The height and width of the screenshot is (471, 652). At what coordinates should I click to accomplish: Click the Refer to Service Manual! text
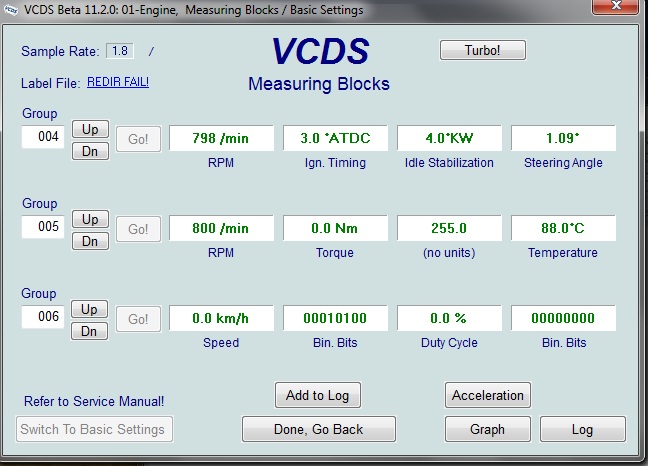point(94,402)
